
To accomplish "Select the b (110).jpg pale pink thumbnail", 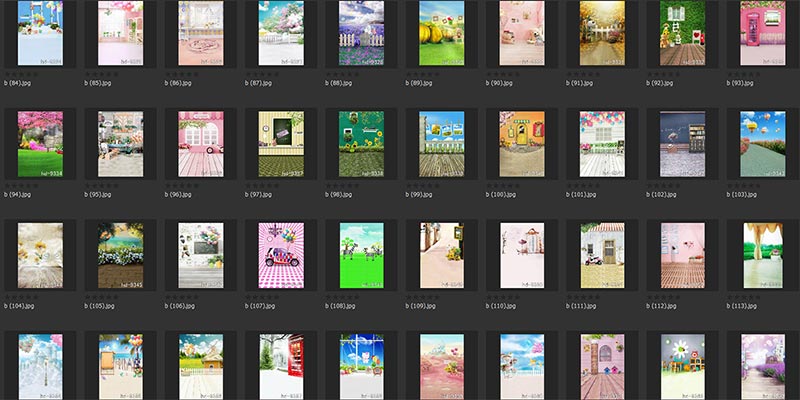I will click(522, 255).
